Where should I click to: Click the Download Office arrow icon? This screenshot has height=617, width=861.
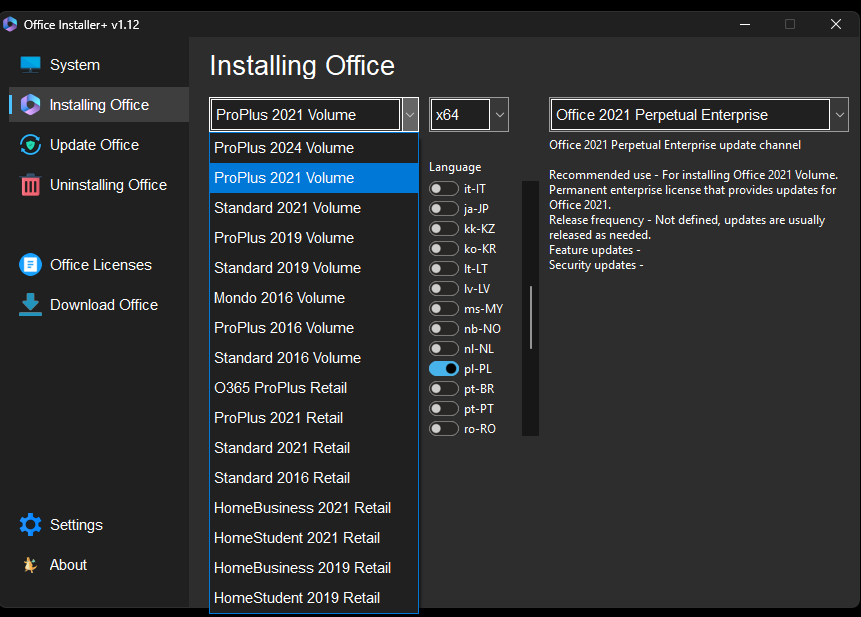pos(30,305)
